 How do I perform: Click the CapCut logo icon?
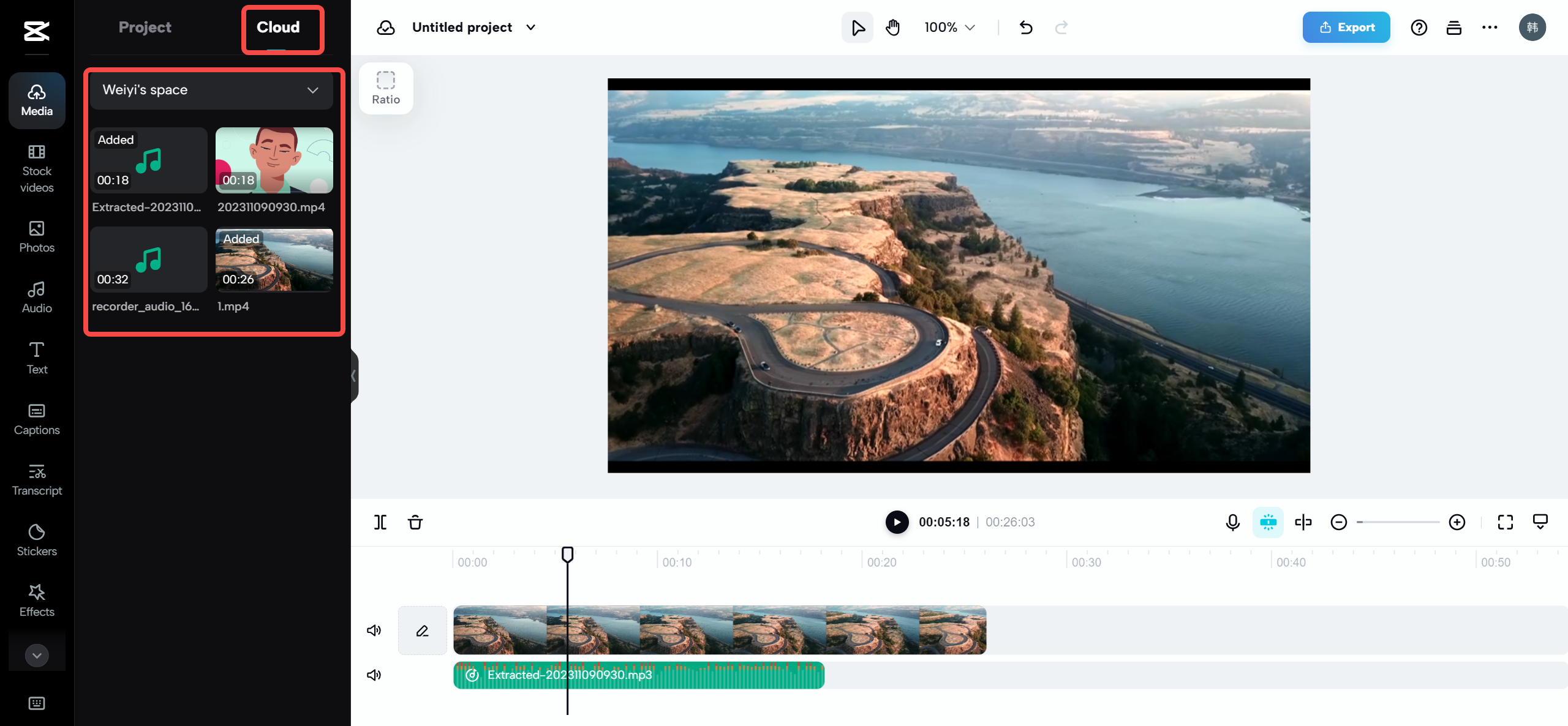(36, 31)
